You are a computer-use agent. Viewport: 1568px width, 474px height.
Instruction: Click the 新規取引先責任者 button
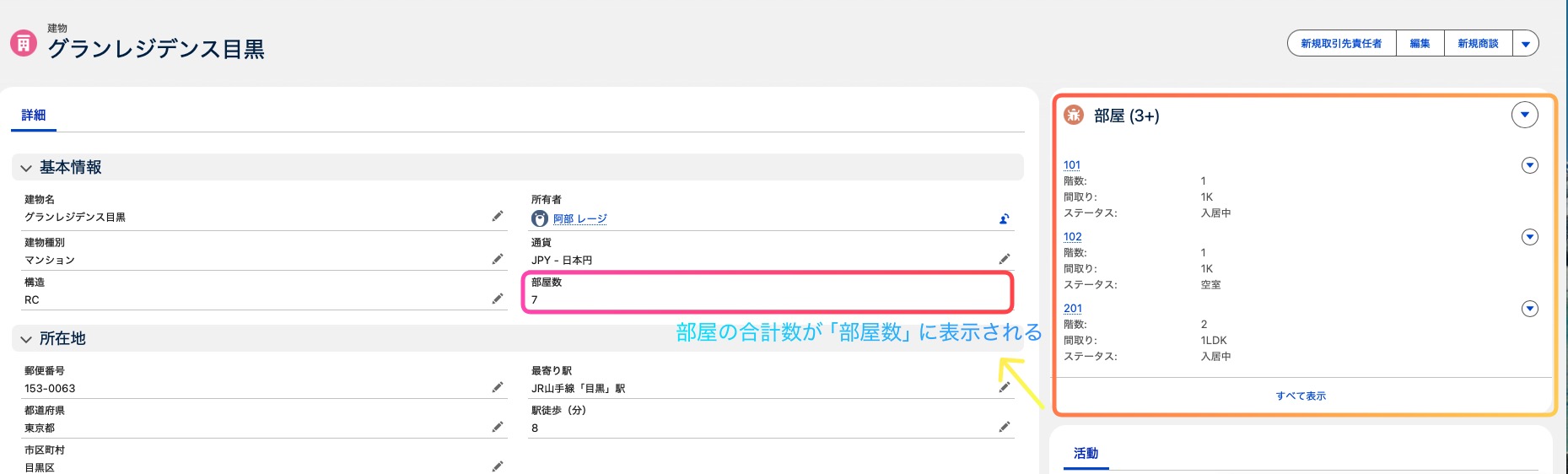click(1341, 44)
